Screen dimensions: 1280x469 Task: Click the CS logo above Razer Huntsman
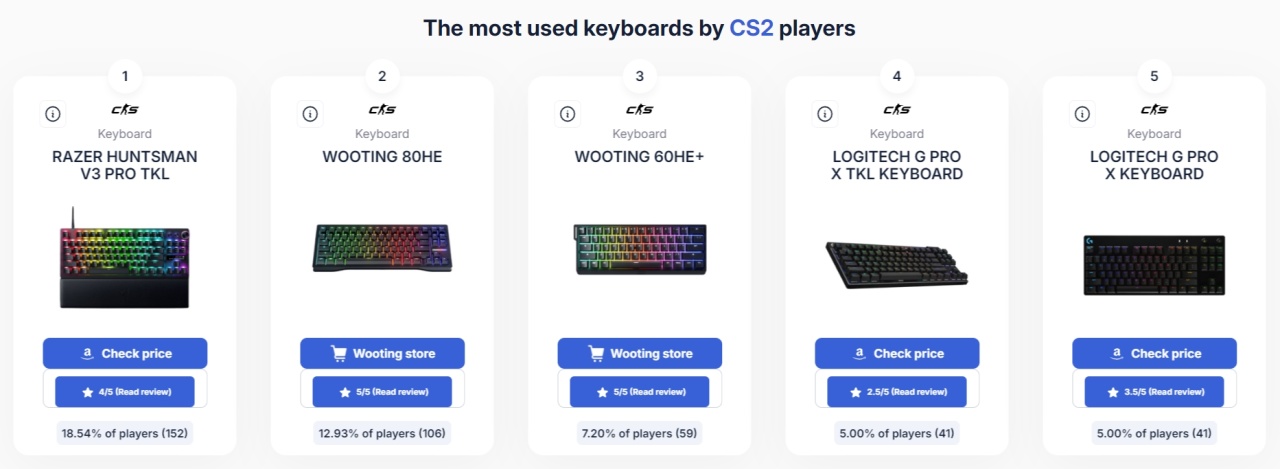click(125, 110)
